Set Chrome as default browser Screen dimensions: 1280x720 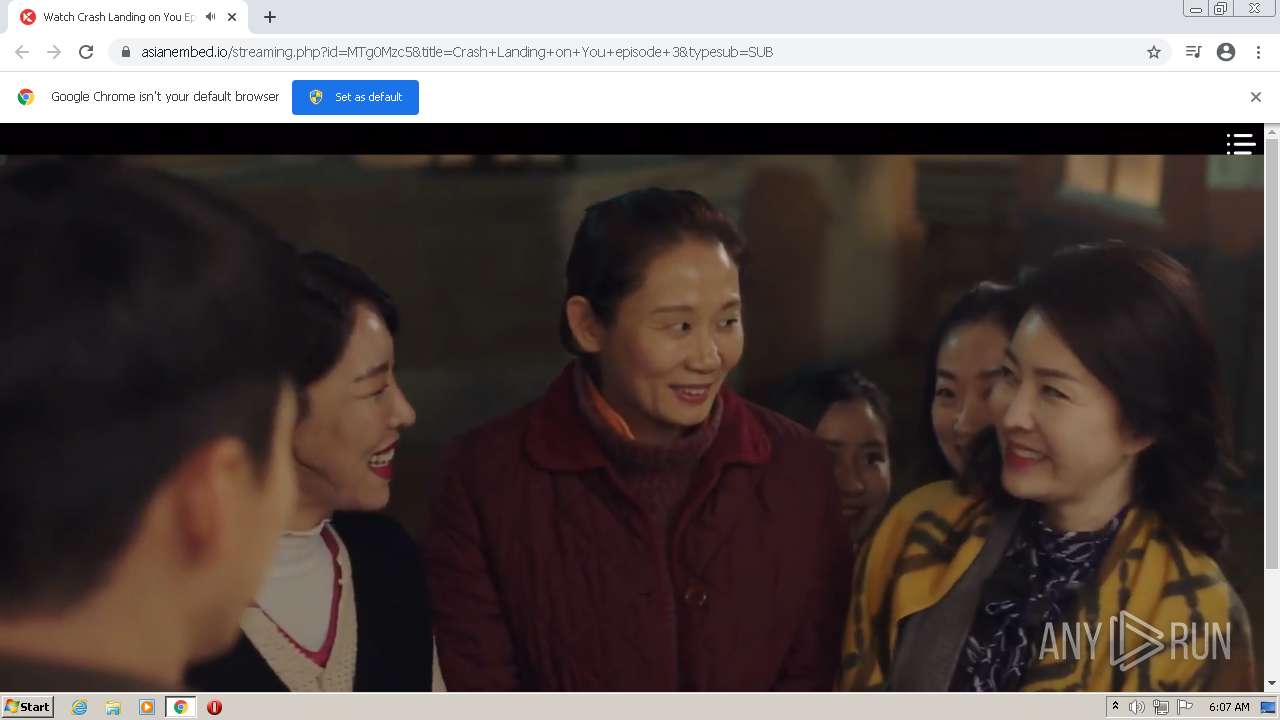[355, 97]
